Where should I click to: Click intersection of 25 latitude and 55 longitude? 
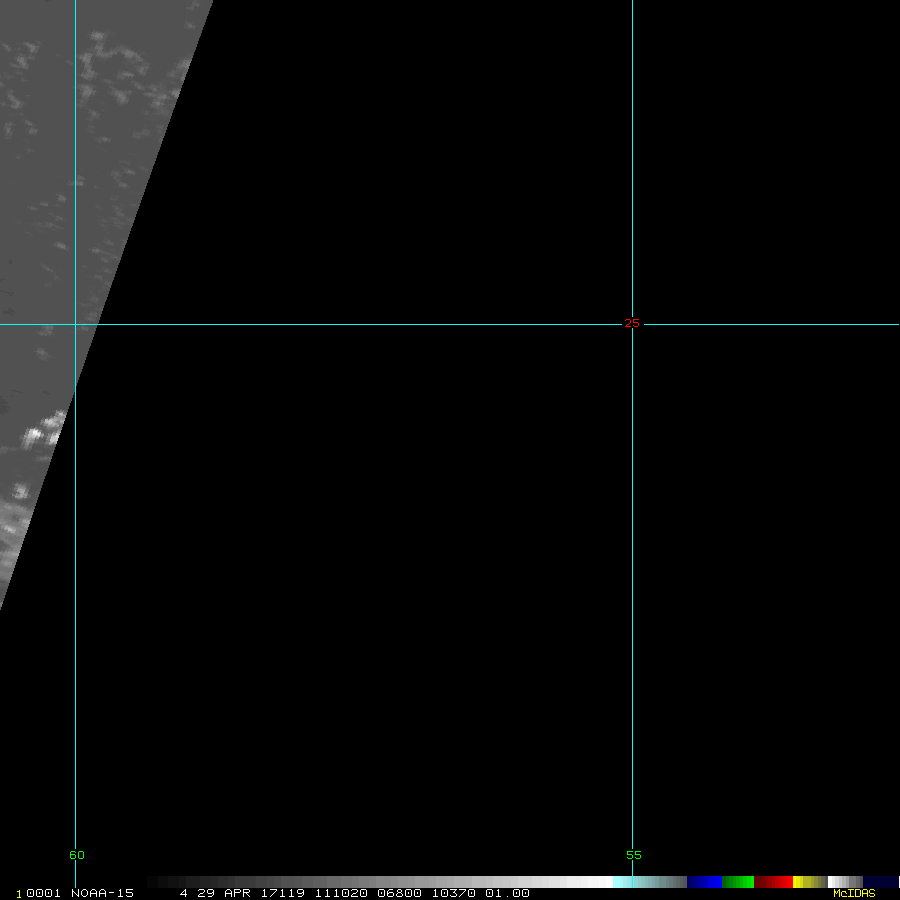632,324
